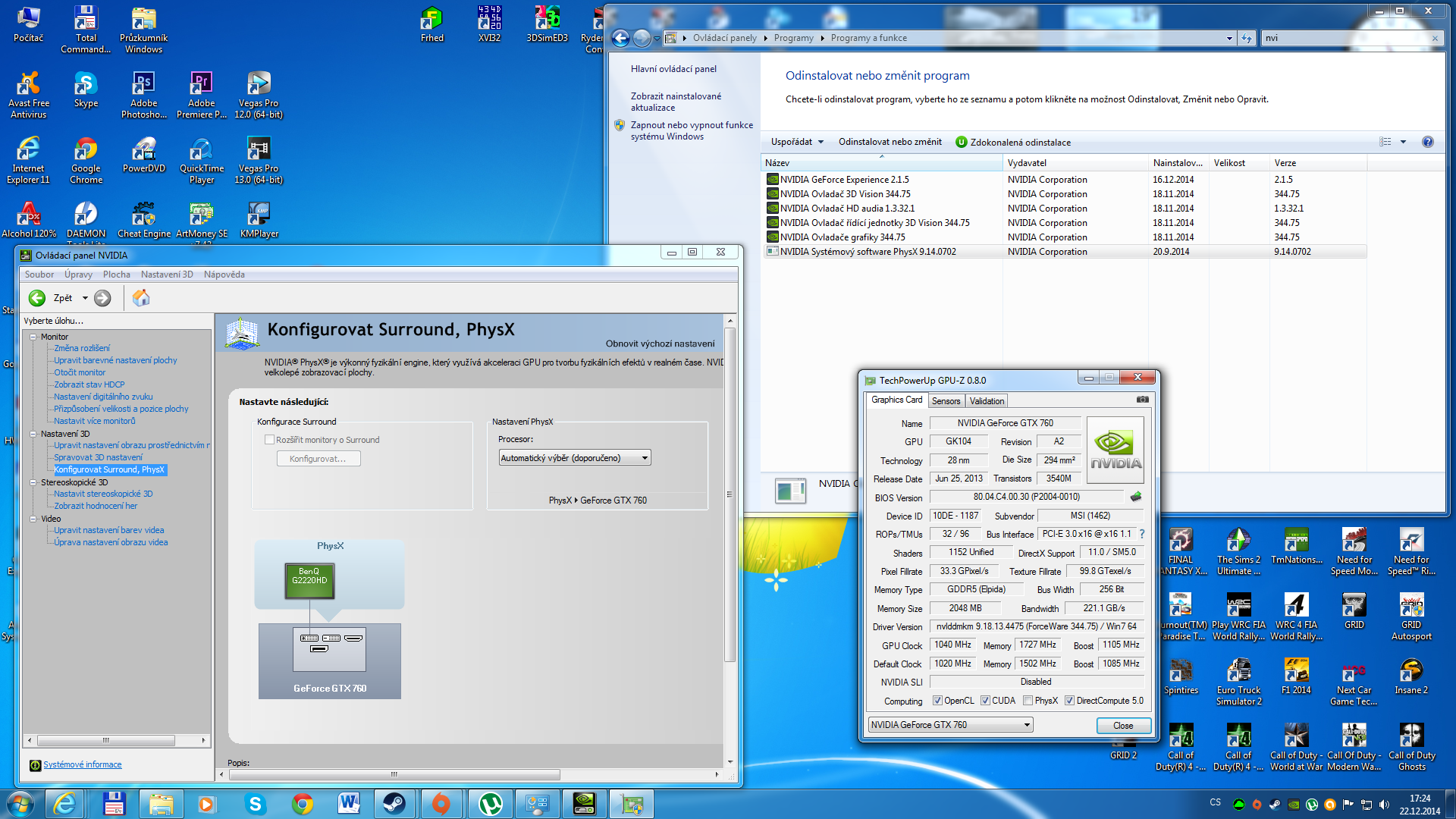Open Euro Truck Simulator 2 desktop icon

[x=1238, y=682]
